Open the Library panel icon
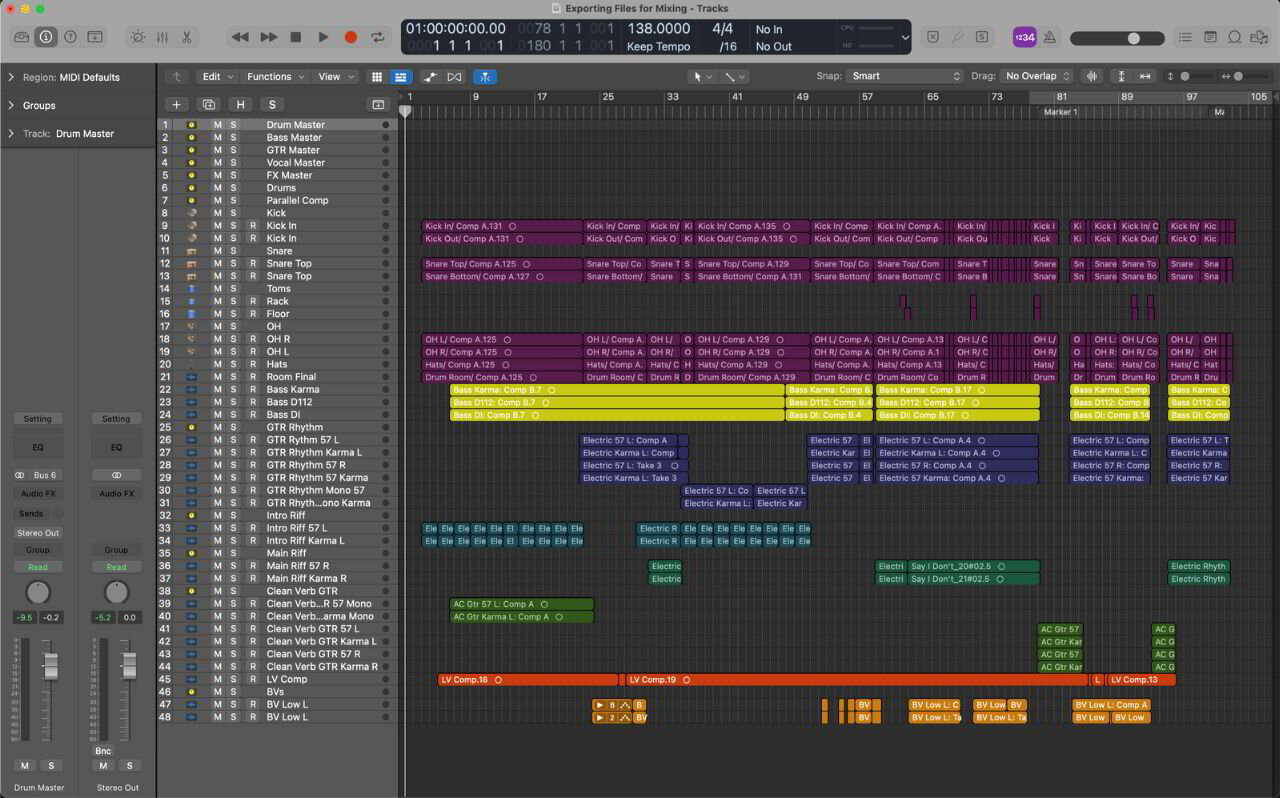This screenshot has height=798, width=1280. point(22,37)
